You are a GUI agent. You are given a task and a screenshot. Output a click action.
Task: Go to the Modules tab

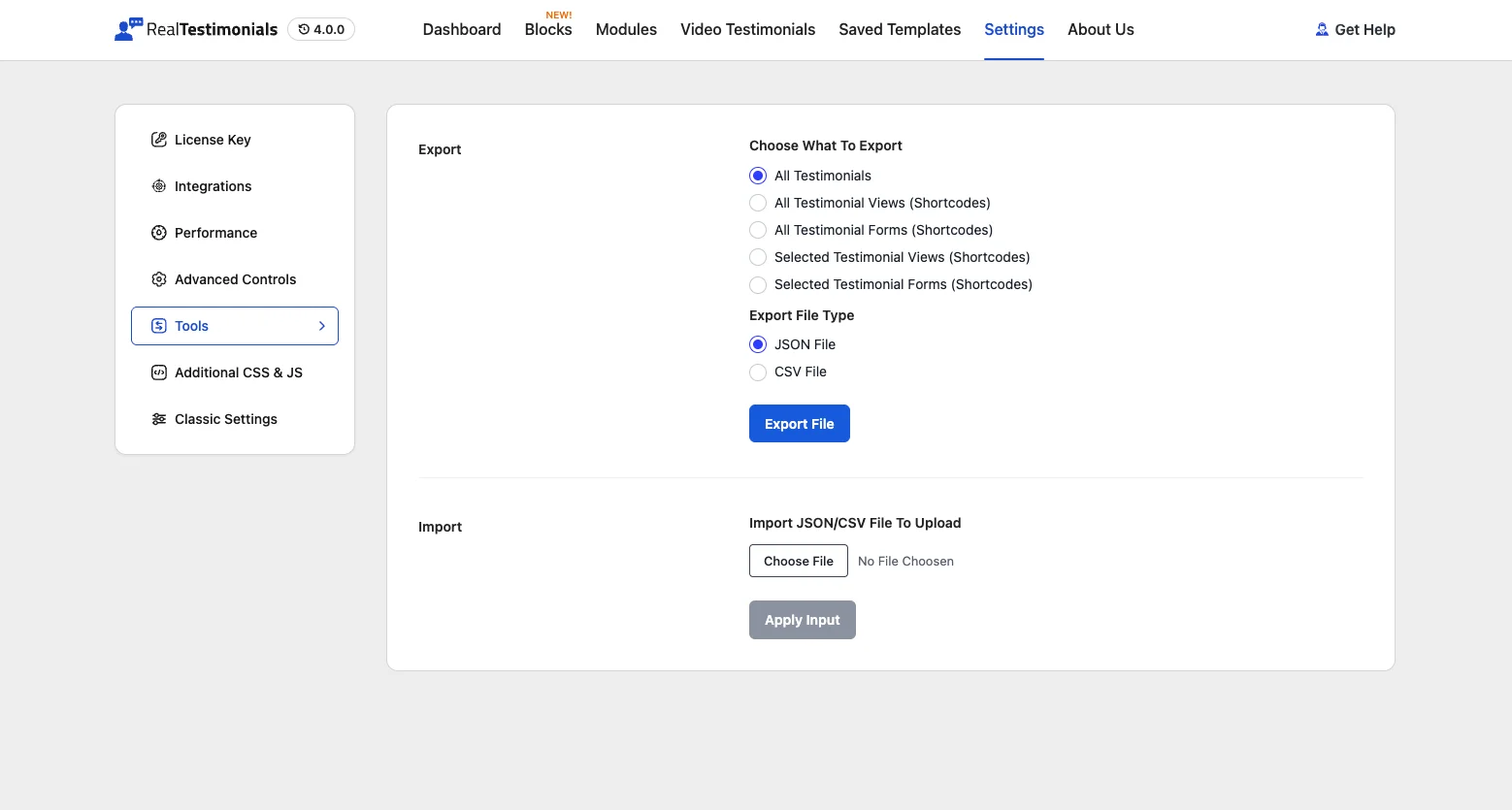(626, 29)
